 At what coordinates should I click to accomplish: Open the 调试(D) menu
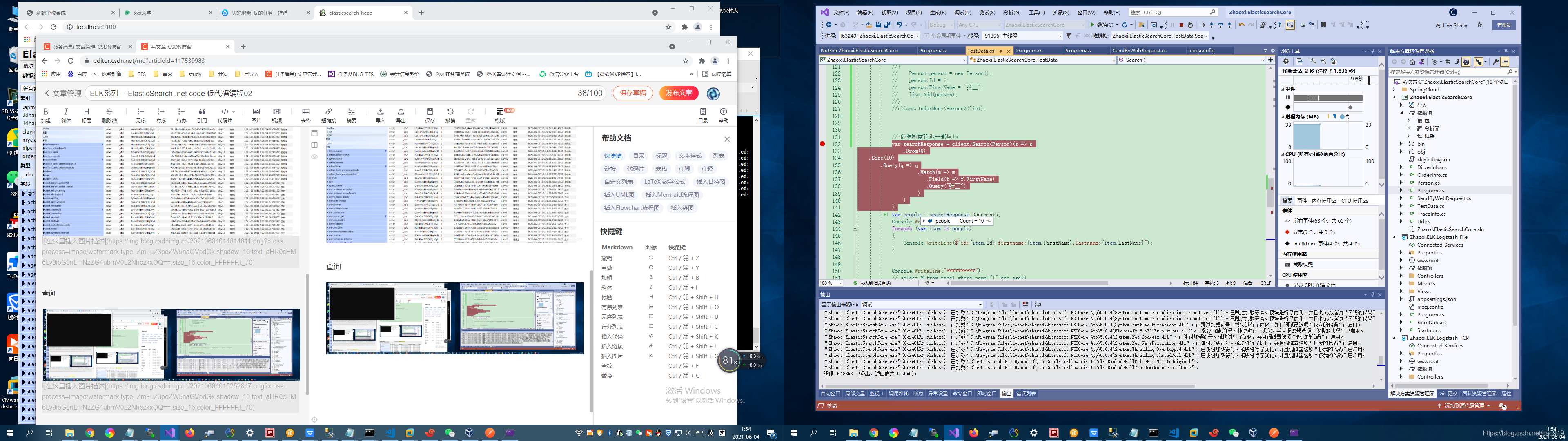tap(962, 12)
